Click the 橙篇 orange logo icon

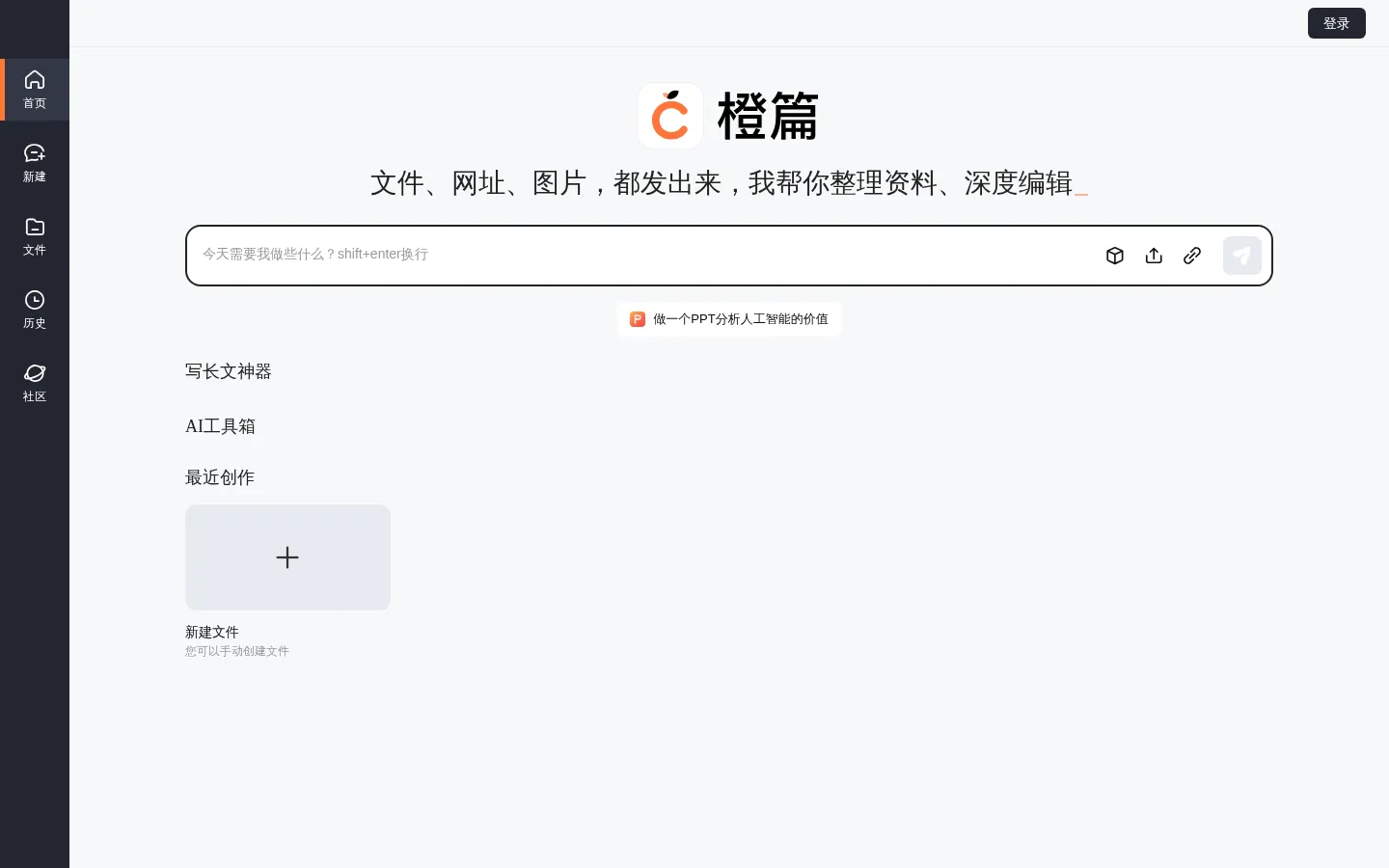pos(670,116)
